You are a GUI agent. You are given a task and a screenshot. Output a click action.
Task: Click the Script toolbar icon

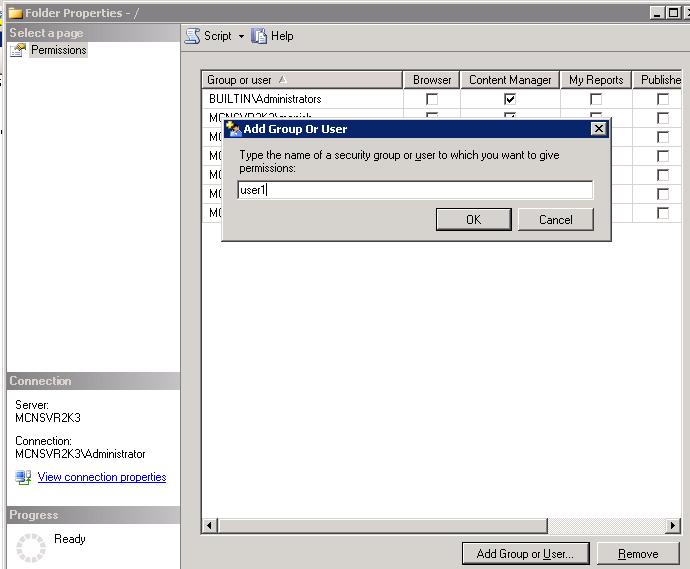coord(192,36)
